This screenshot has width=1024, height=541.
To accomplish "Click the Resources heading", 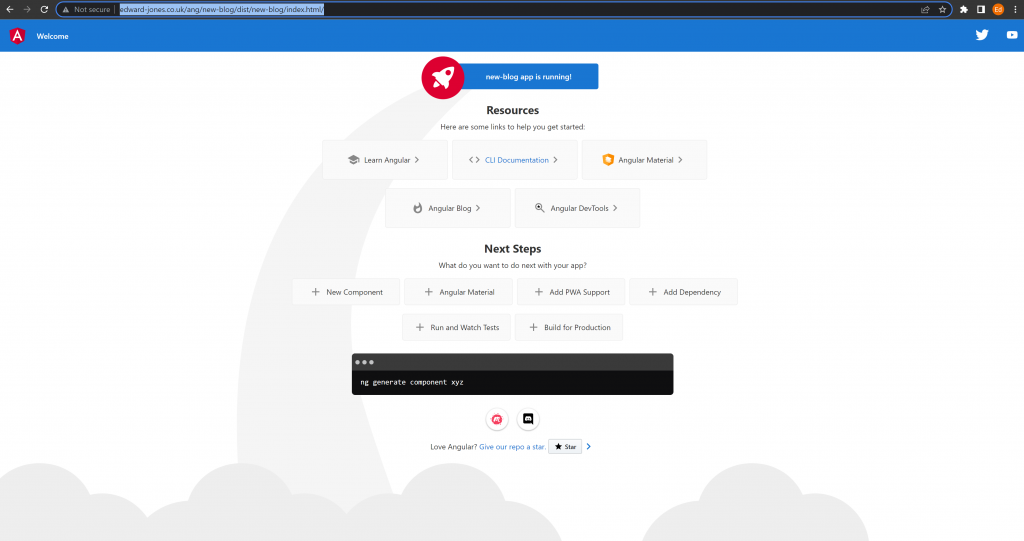I will [x=513, y=110].
